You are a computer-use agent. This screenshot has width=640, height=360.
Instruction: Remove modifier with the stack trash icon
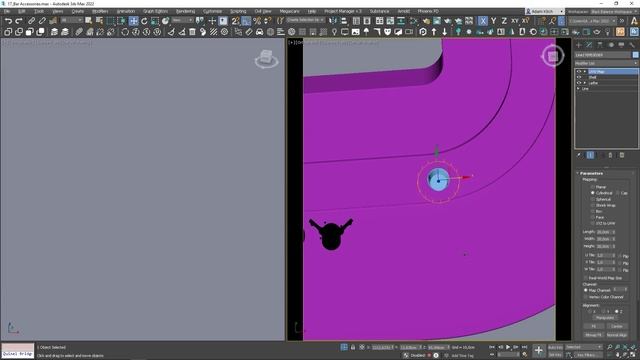610,155
